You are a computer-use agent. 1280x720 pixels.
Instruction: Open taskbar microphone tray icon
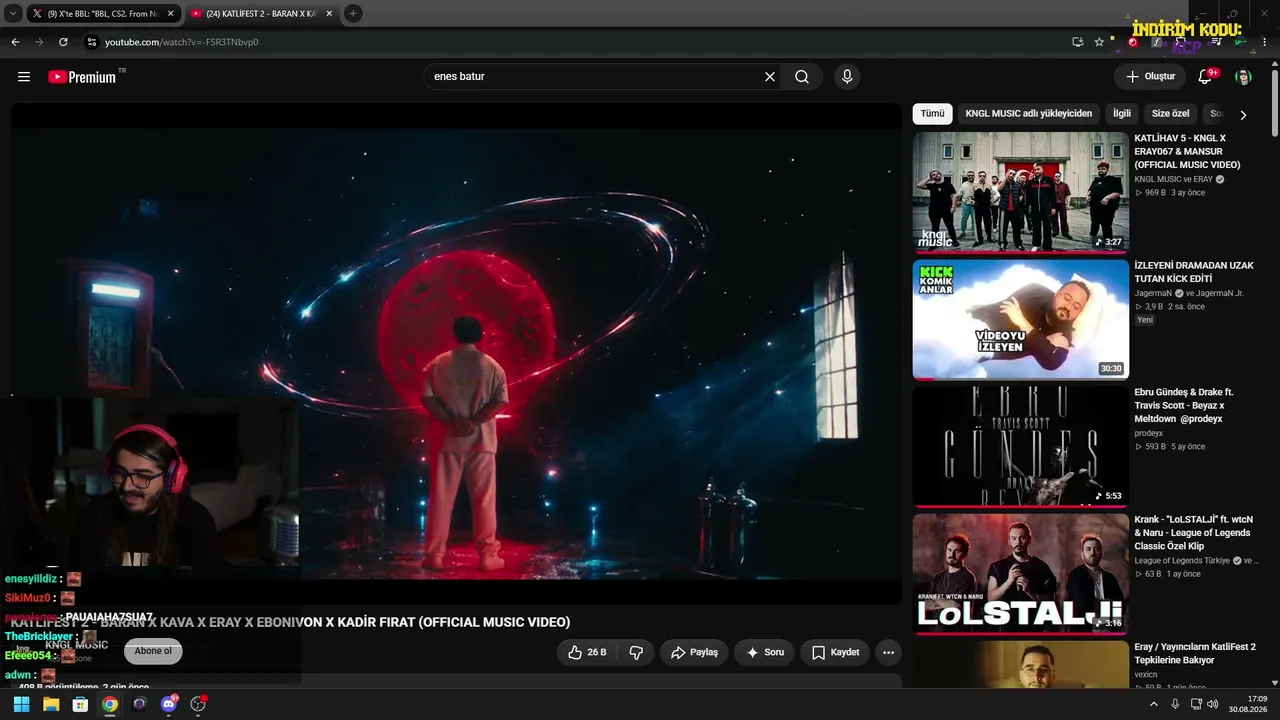point(1175,704)
